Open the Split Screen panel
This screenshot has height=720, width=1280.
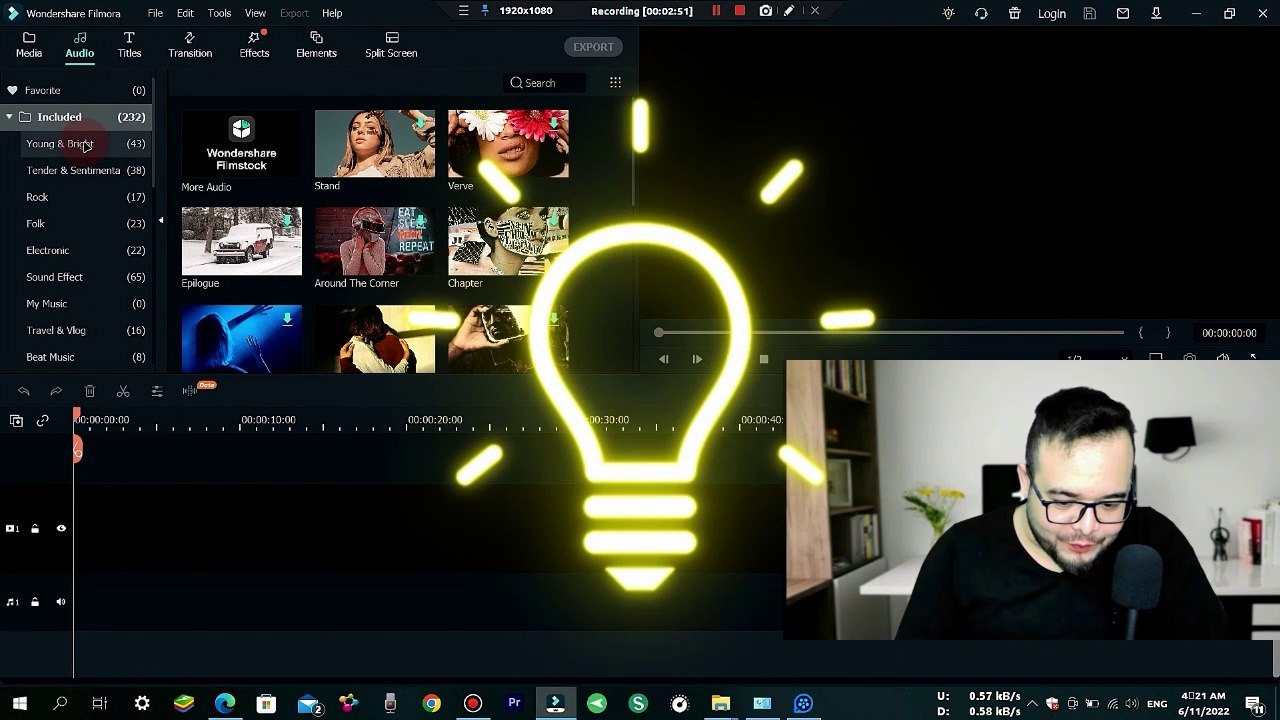coord(391,45)
